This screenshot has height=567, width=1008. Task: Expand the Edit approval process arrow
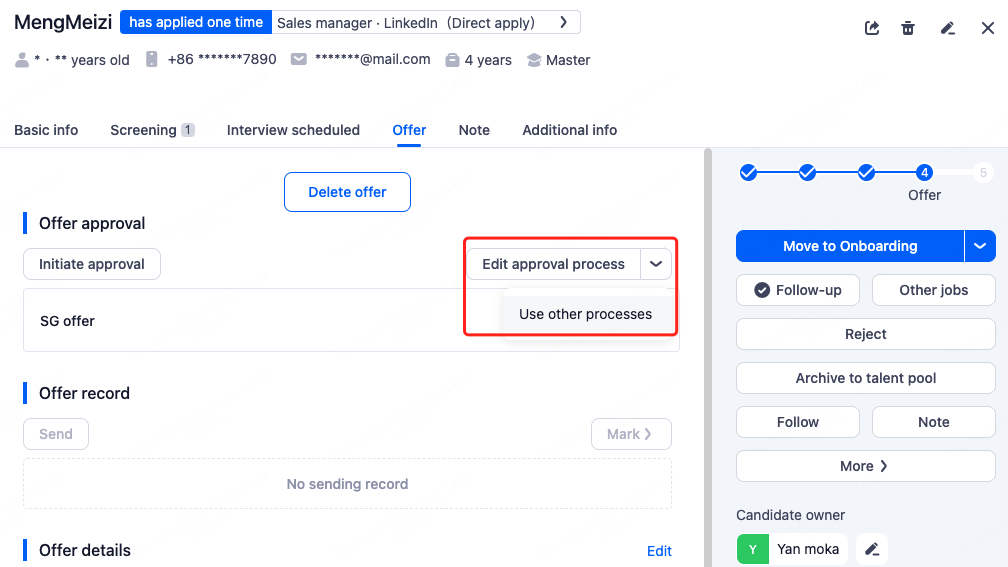coord(656,264)
